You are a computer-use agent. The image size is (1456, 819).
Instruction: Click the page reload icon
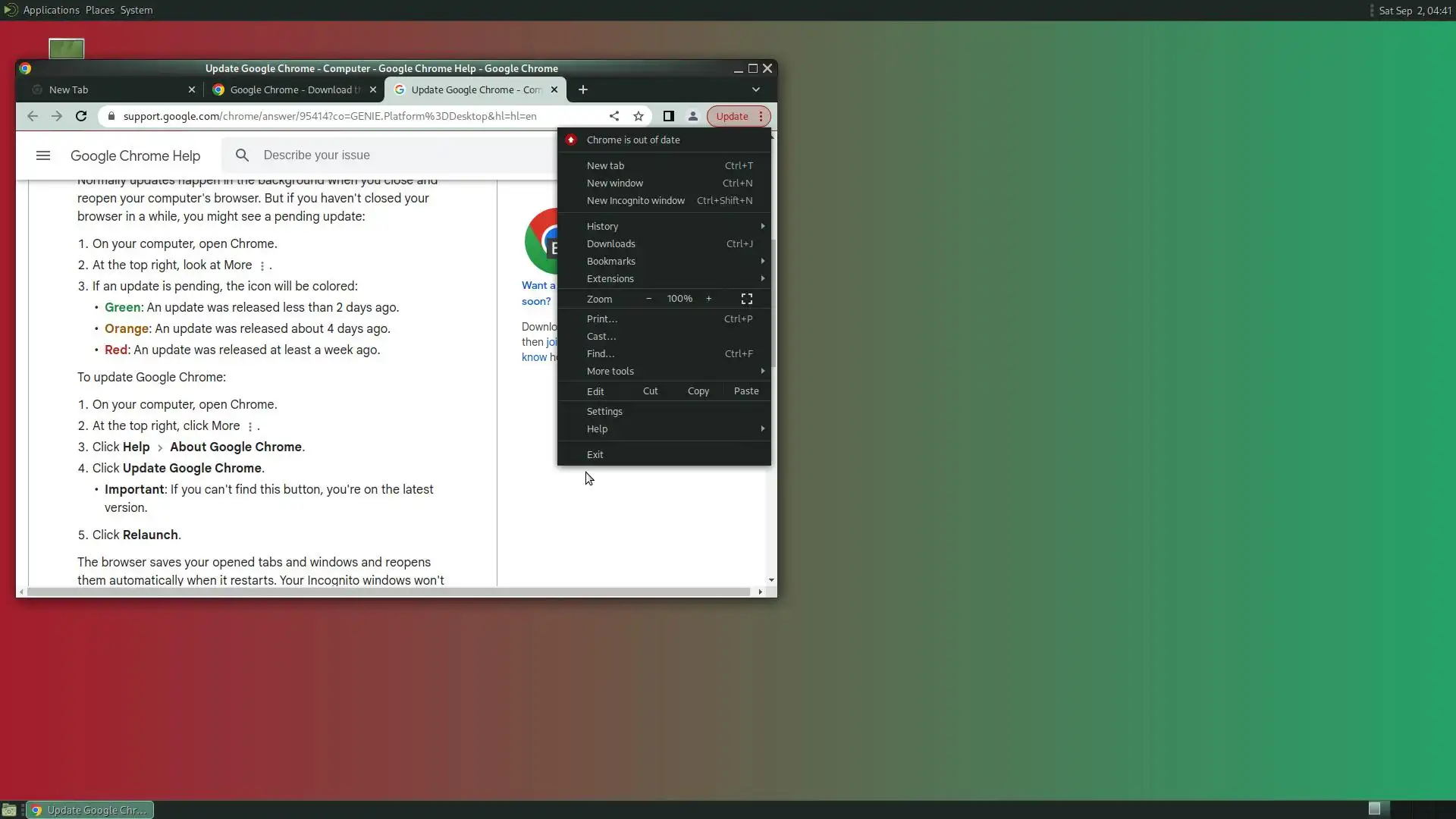[81, 116]
